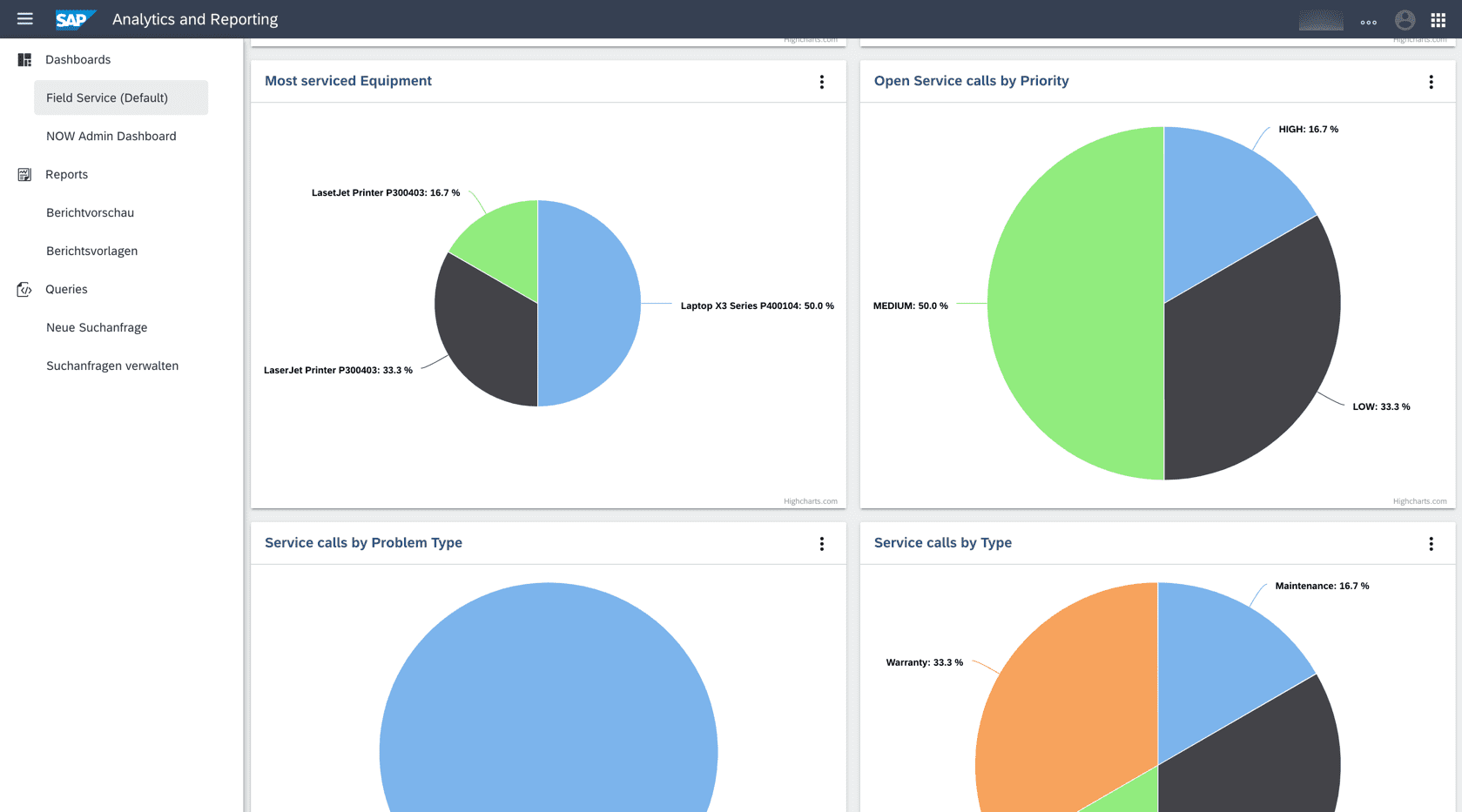
Task: Click the 'LOW: 33.3 %' label
Action: click(x=1381, y=406)
